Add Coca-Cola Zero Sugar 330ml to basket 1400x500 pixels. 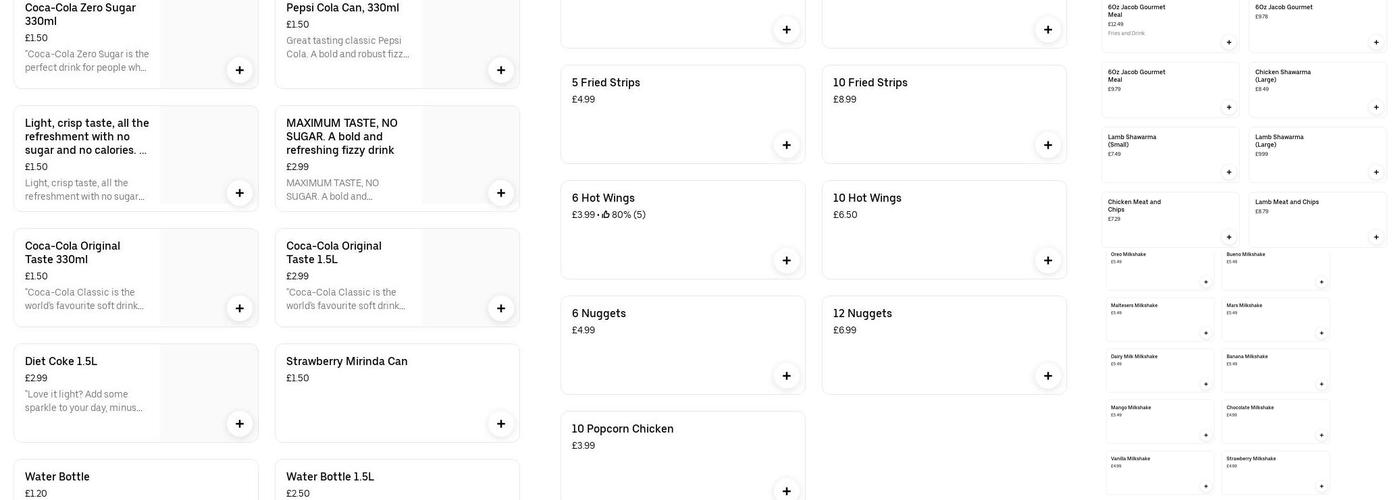[239, 70]
